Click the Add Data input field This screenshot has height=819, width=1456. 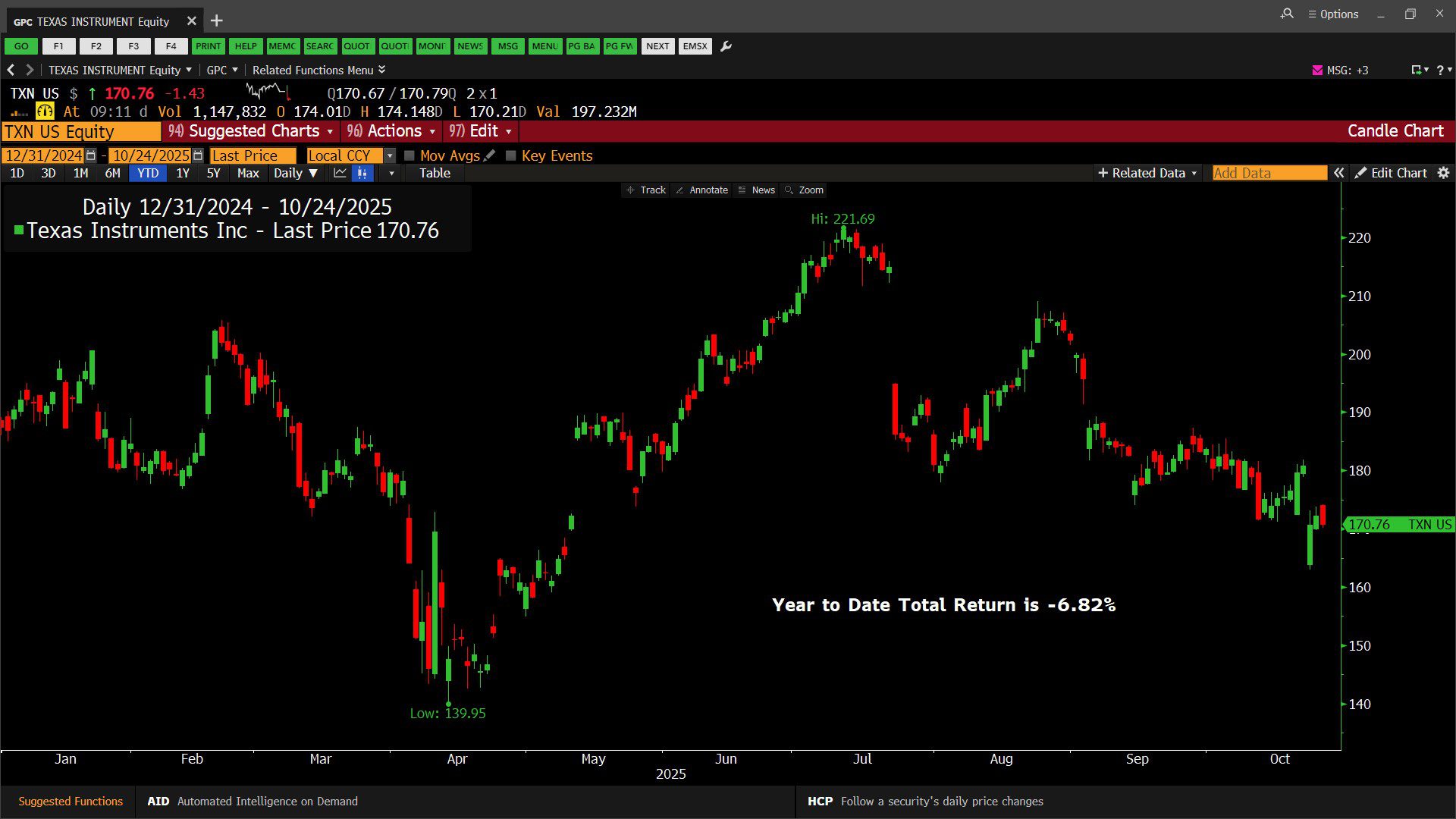click(1269, 173)
